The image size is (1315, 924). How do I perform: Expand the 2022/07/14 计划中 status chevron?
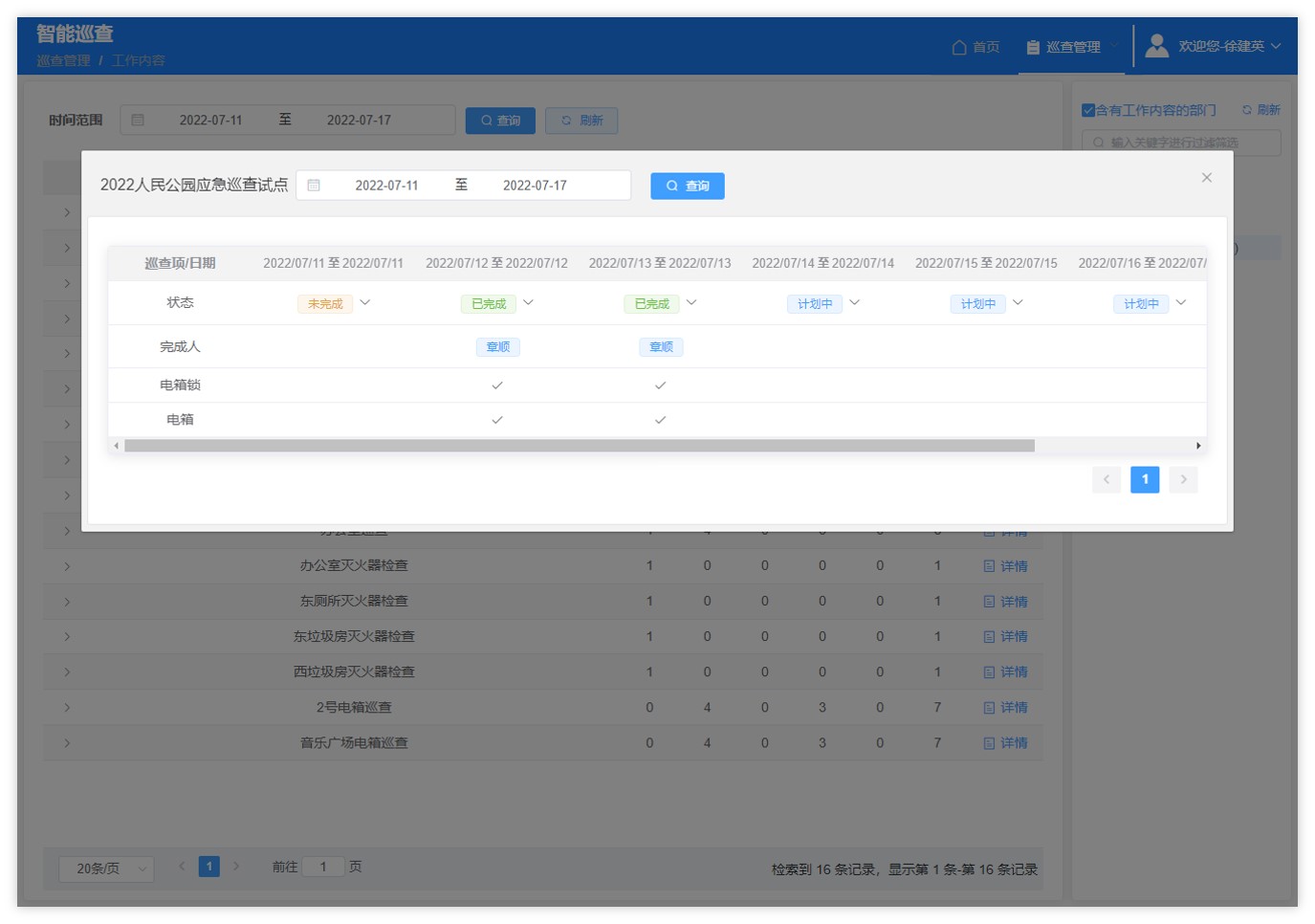click(x=855, y=303)
